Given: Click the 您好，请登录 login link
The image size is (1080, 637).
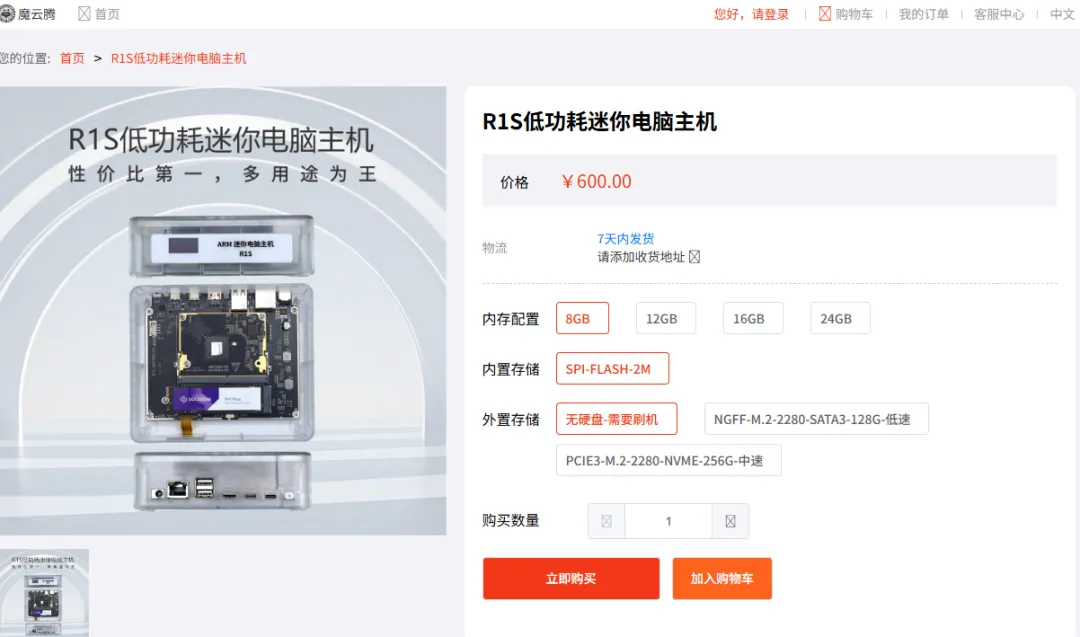Looking at the screenshot, I should click(x=751, y=14).
